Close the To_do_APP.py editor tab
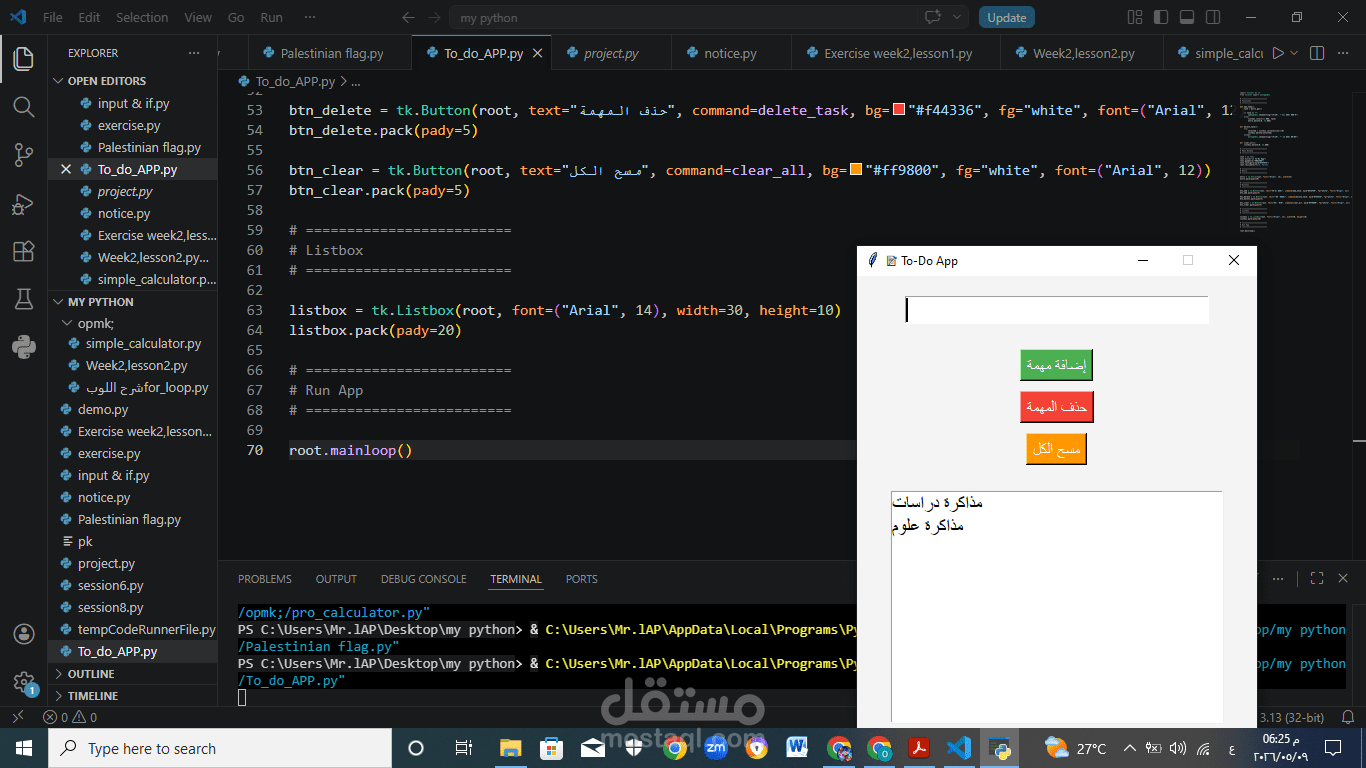This screenshot has width=1366, height=768. point(537,54)
